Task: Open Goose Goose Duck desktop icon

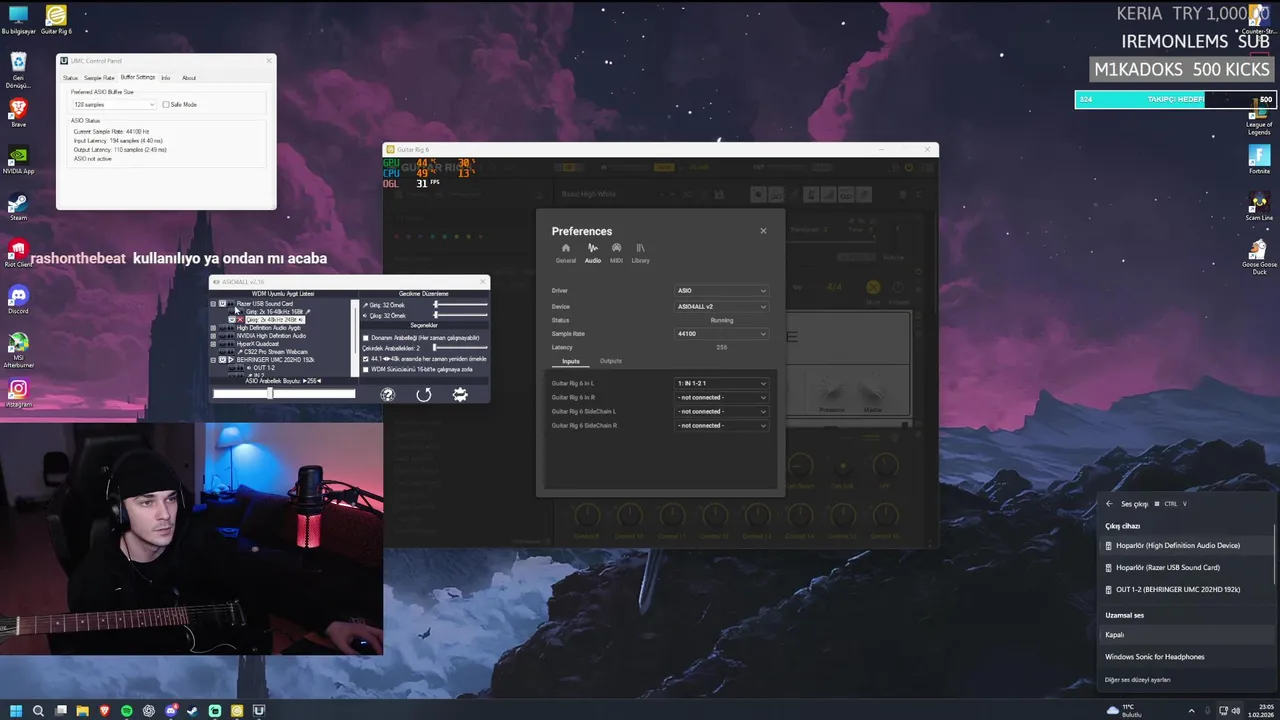Action: [1259, 255]
